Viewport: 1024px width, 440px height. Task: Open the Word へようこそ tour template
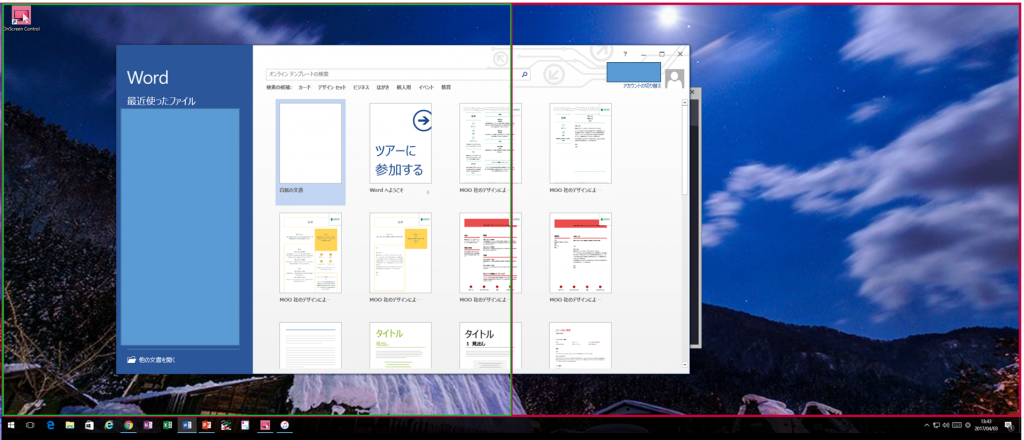(x=400, y=149)
